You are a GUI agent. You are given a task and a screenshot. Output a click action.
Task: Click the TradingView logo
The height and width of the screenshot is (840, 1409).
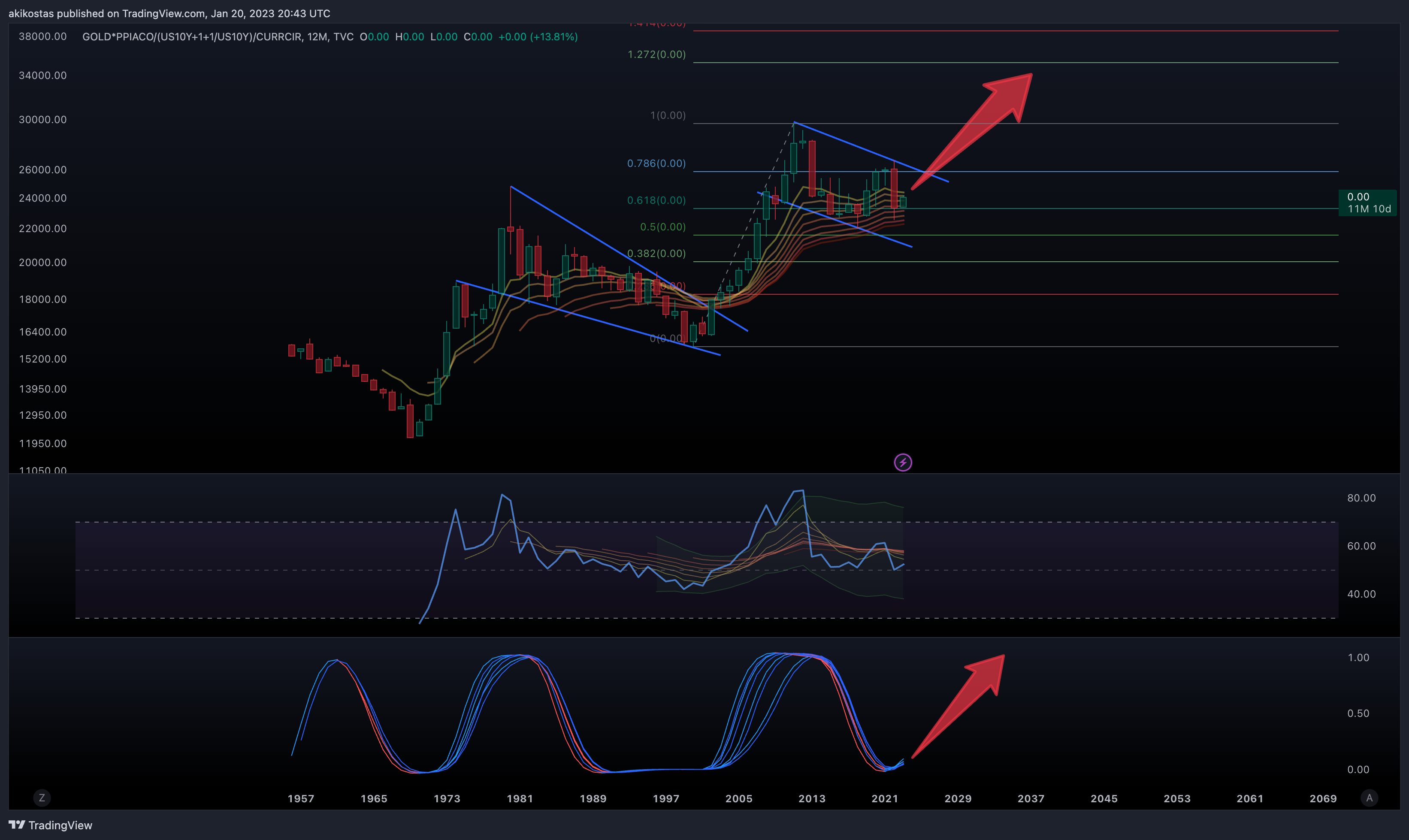click(50, 825)
